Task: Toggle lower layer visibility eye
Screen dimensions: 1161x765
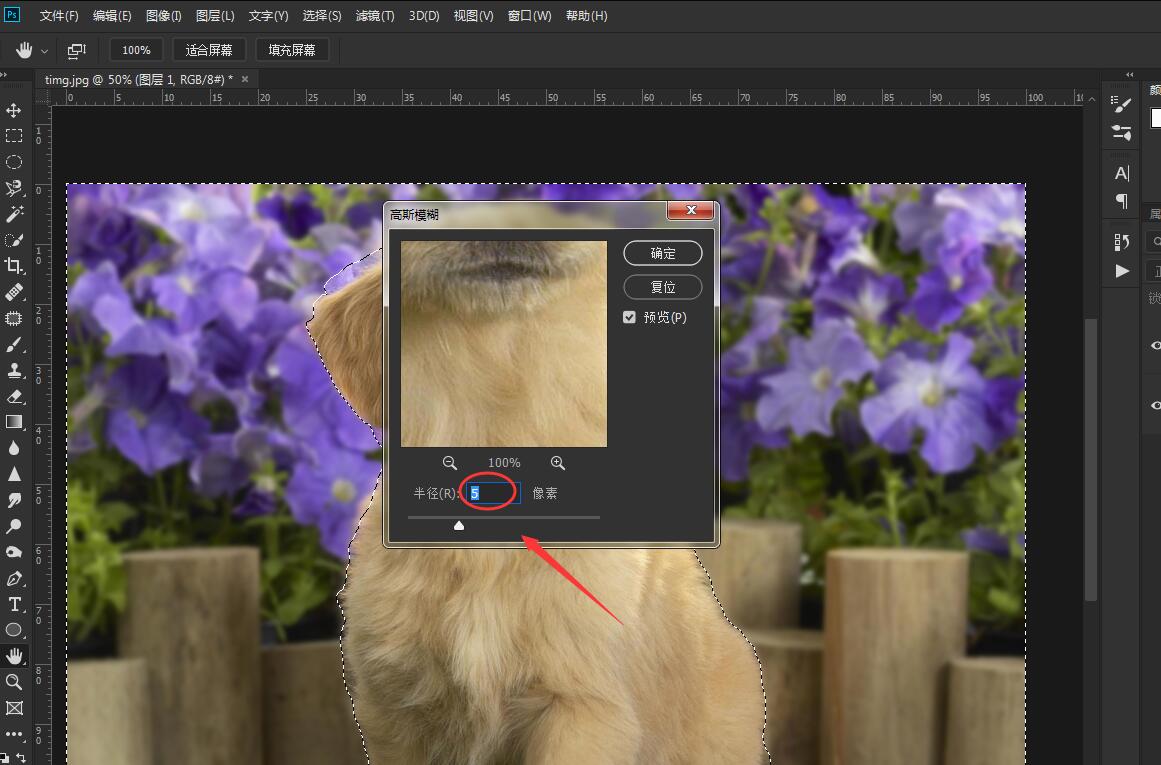Action: [x=1156, y=405]
